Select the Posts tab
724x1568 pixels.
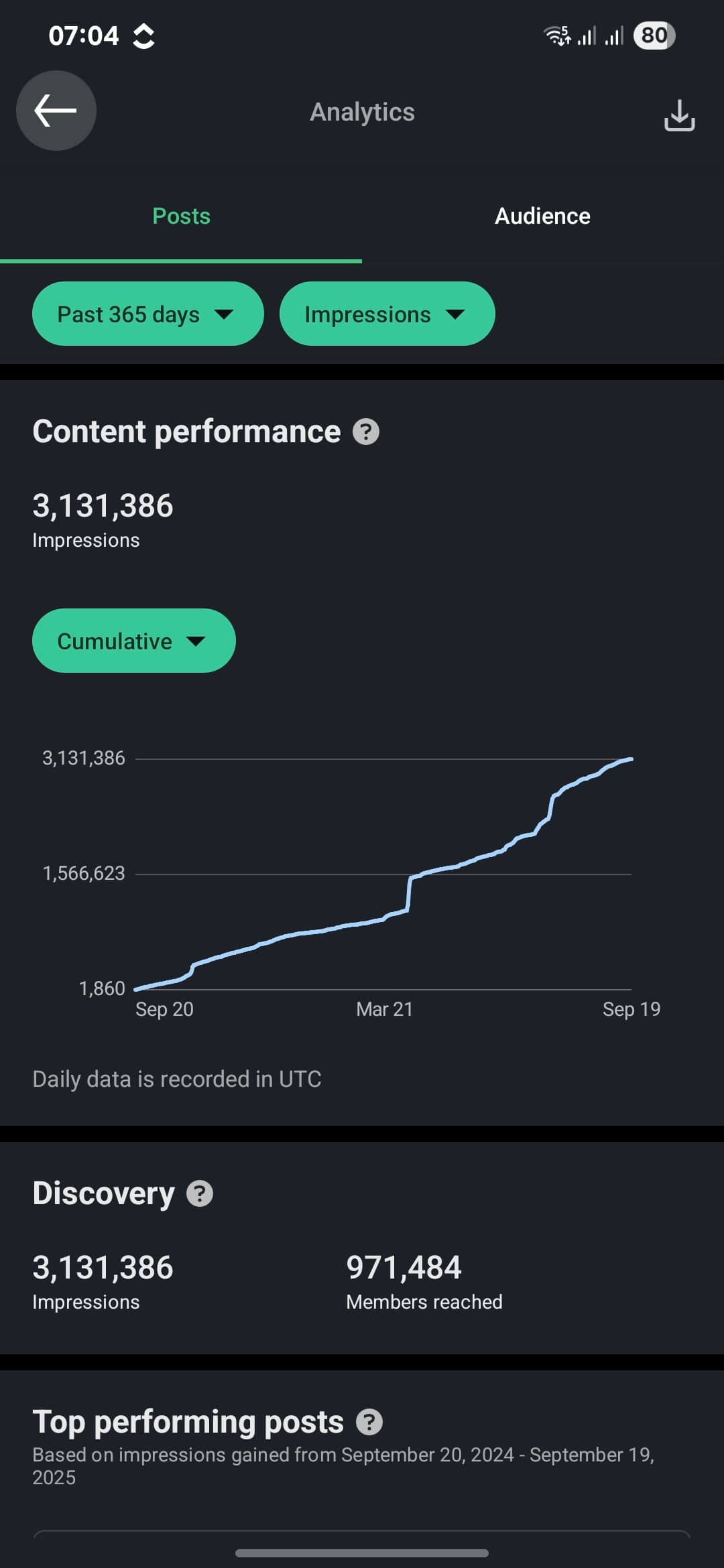[181, 216]
